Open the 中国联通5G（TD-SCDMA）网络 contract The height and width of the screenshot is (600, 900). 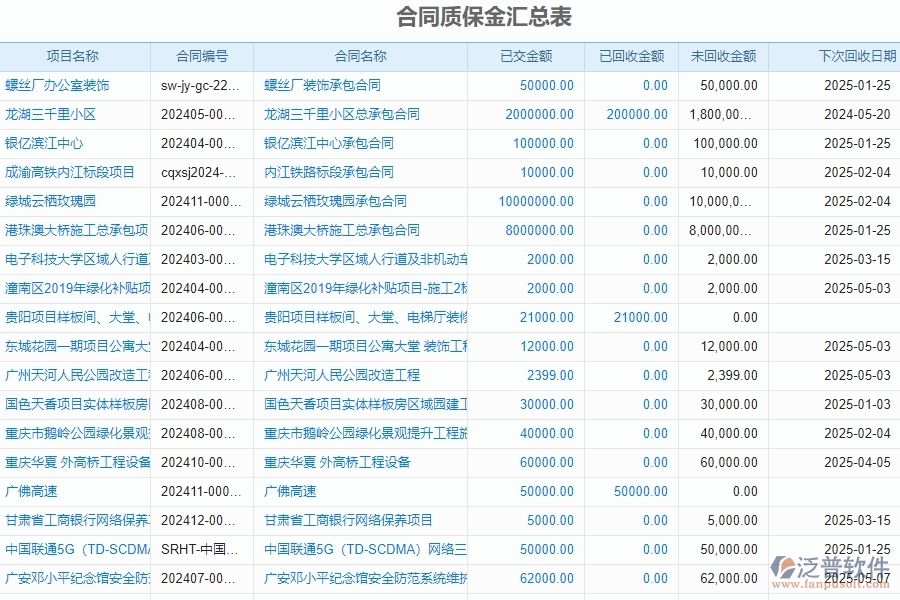click(x=360, y=549)
